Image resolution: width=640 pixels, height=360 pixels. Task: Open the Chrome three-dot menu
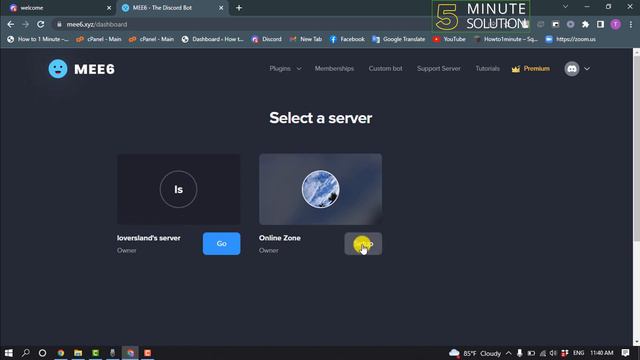point(631,24)
